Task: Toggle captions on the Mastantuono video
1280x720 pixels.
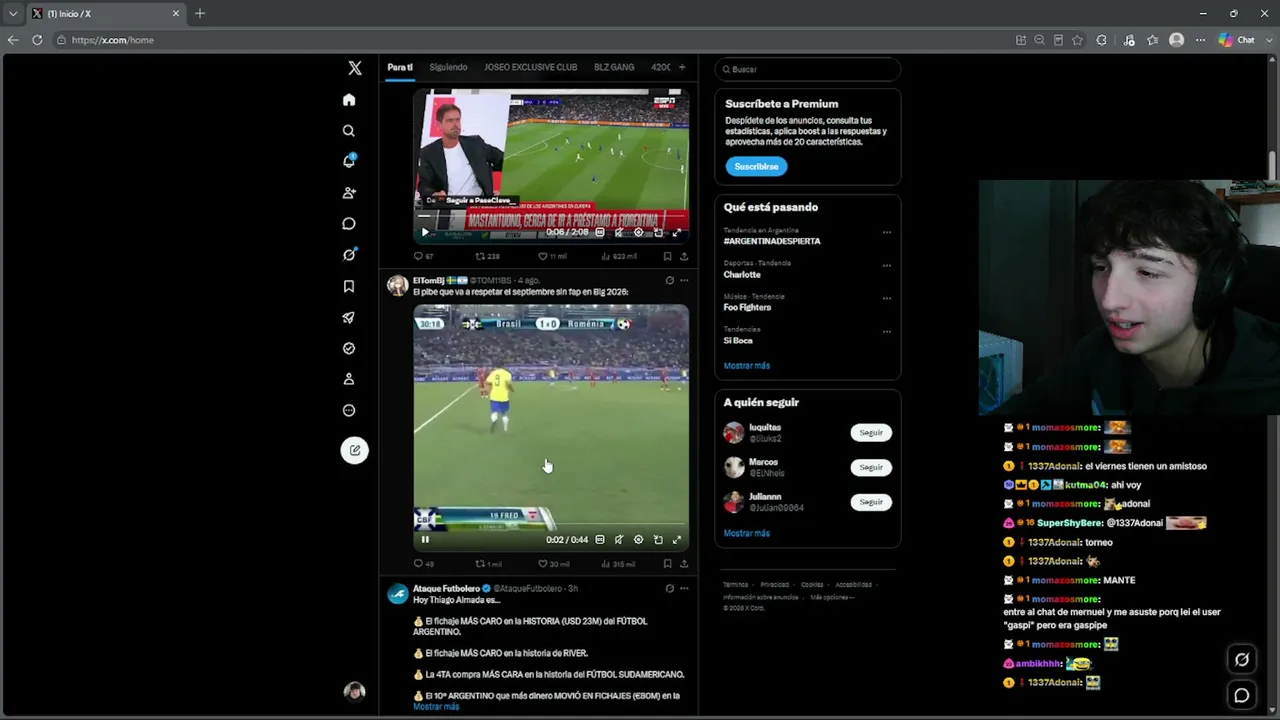Action: click(x=600, y=232)
